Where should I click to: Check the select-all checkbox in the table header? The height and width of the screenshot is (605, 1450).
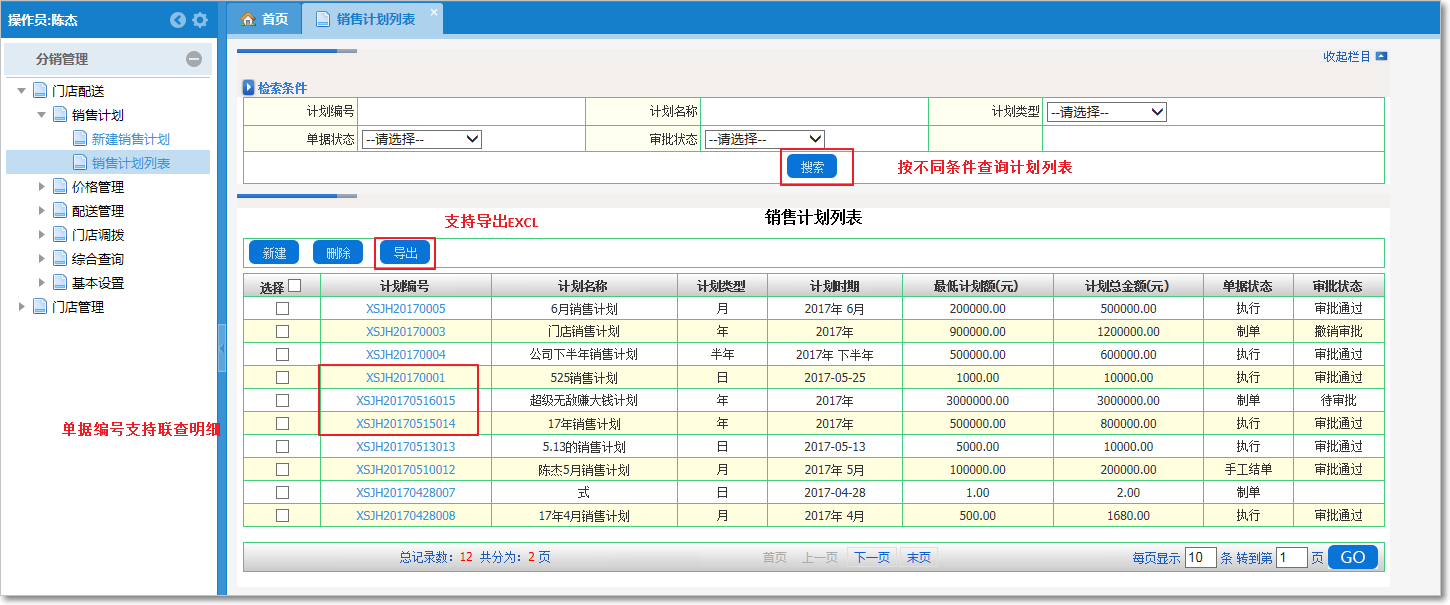[x=294, y=285]
